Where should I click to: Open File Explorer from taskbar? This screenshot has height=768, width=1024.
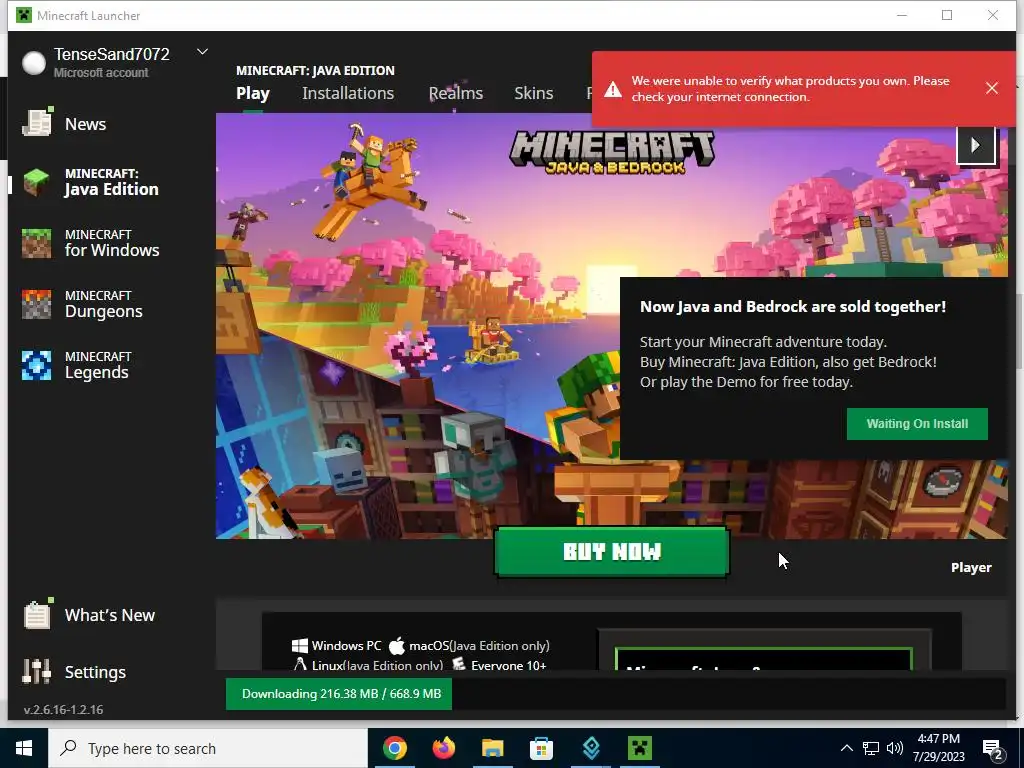coord(492,748)
